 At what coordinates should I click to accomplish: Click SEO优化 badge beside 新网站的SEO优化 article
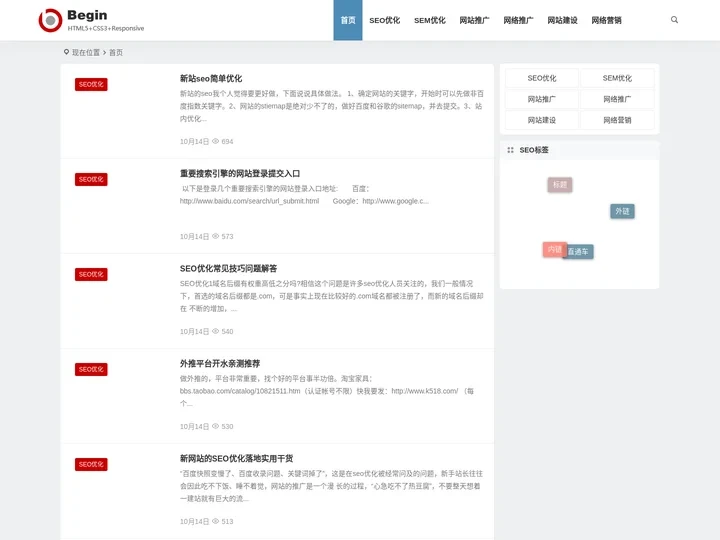pyautogui.click(x=91, y=465)
